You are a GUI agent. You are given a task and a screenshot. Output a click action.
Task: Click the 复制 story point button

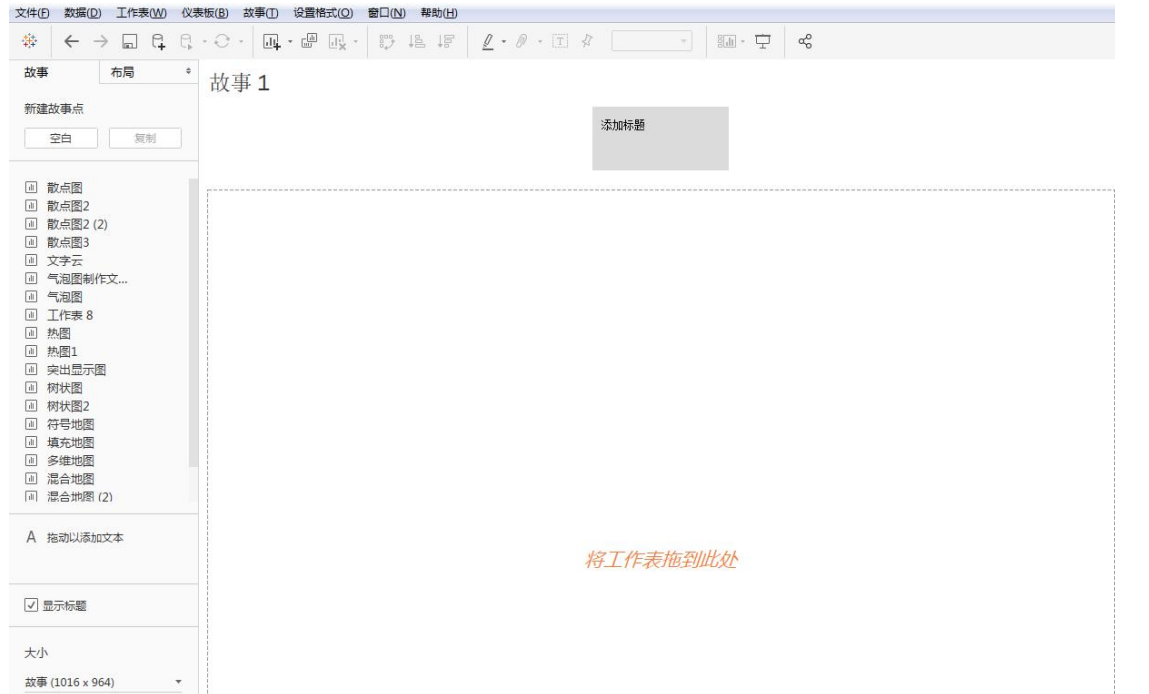tap(145, 139)
